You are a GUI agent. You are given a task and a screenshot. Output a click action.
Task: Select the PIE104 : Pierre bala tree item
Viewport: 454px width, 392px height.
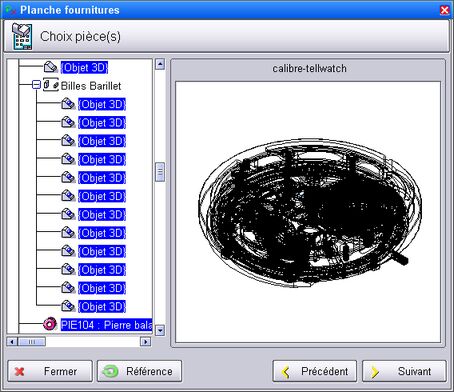(x=106, y=324)
